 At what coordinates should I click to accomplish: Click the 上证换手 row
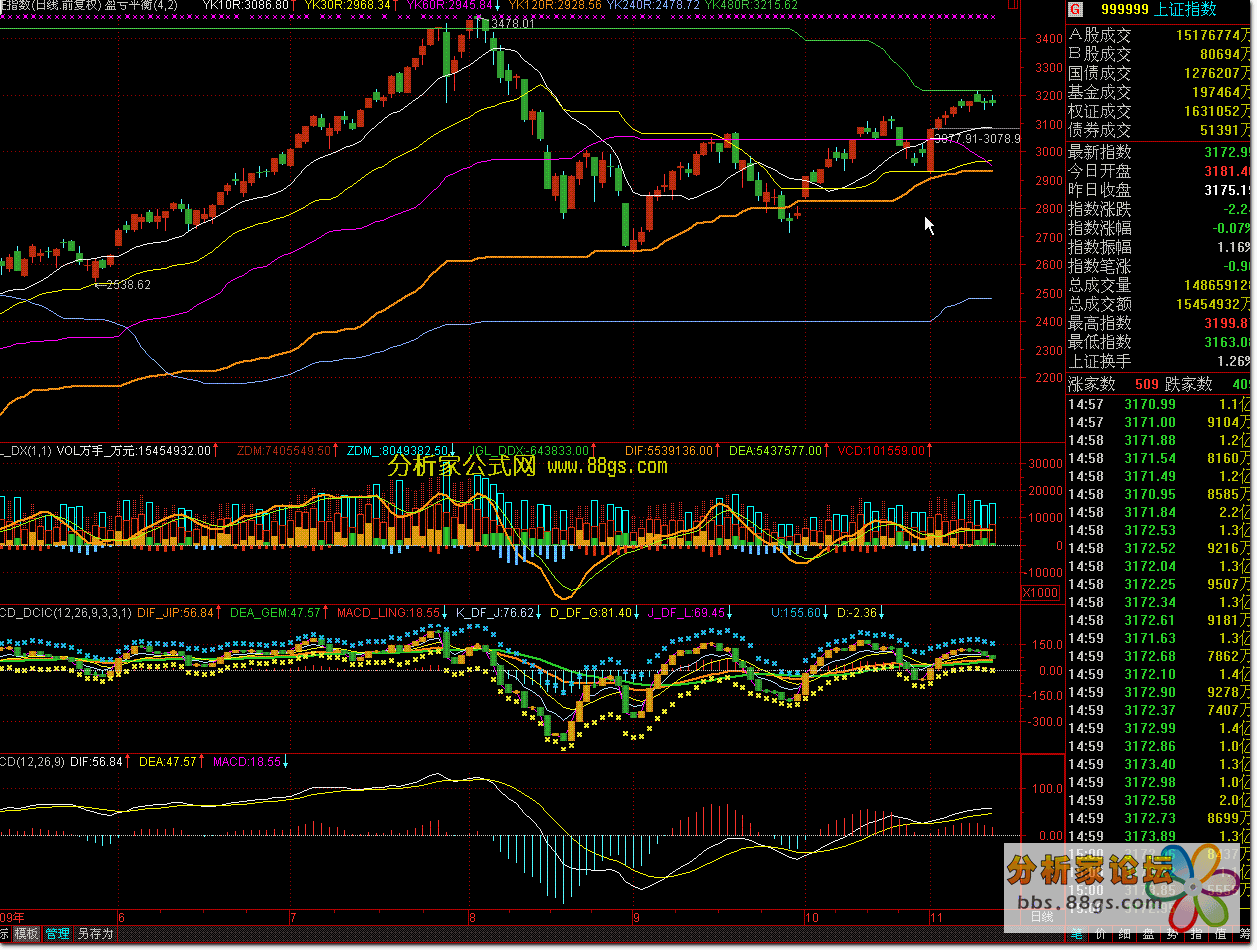(x=1159, y=361)
